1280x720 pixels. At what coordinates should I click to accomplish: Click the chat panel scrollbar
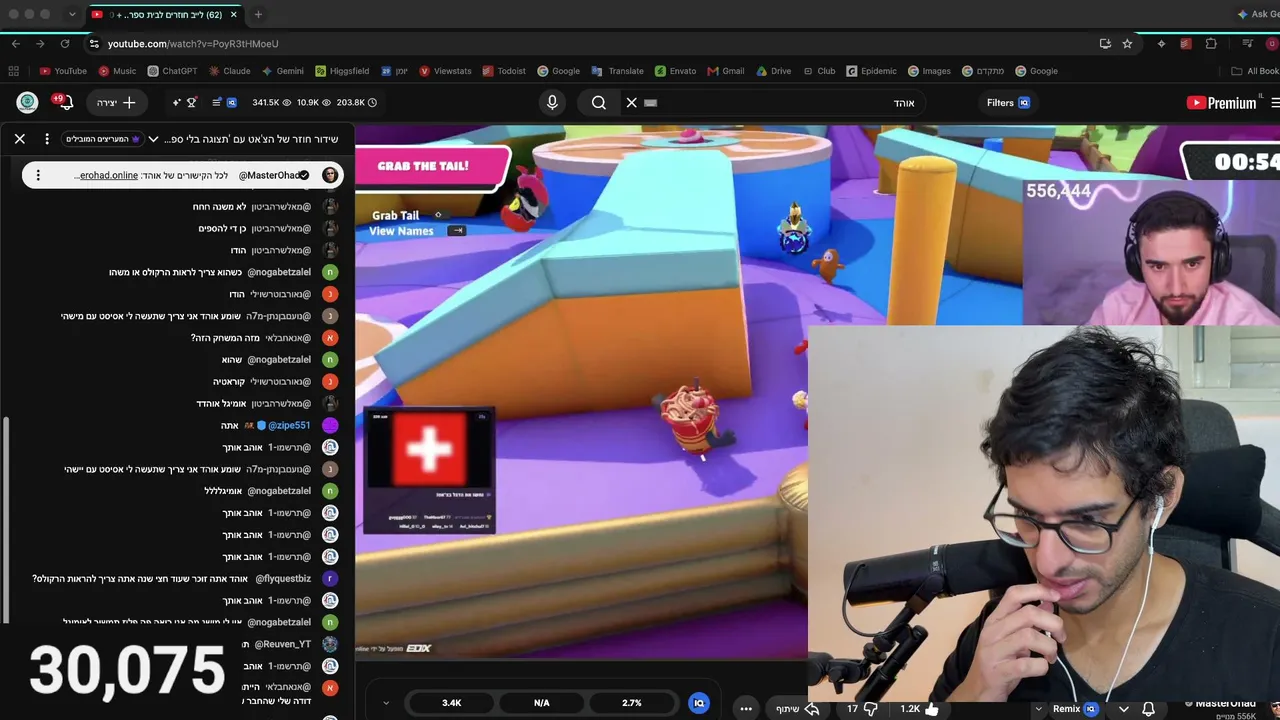tap(6, 520)
